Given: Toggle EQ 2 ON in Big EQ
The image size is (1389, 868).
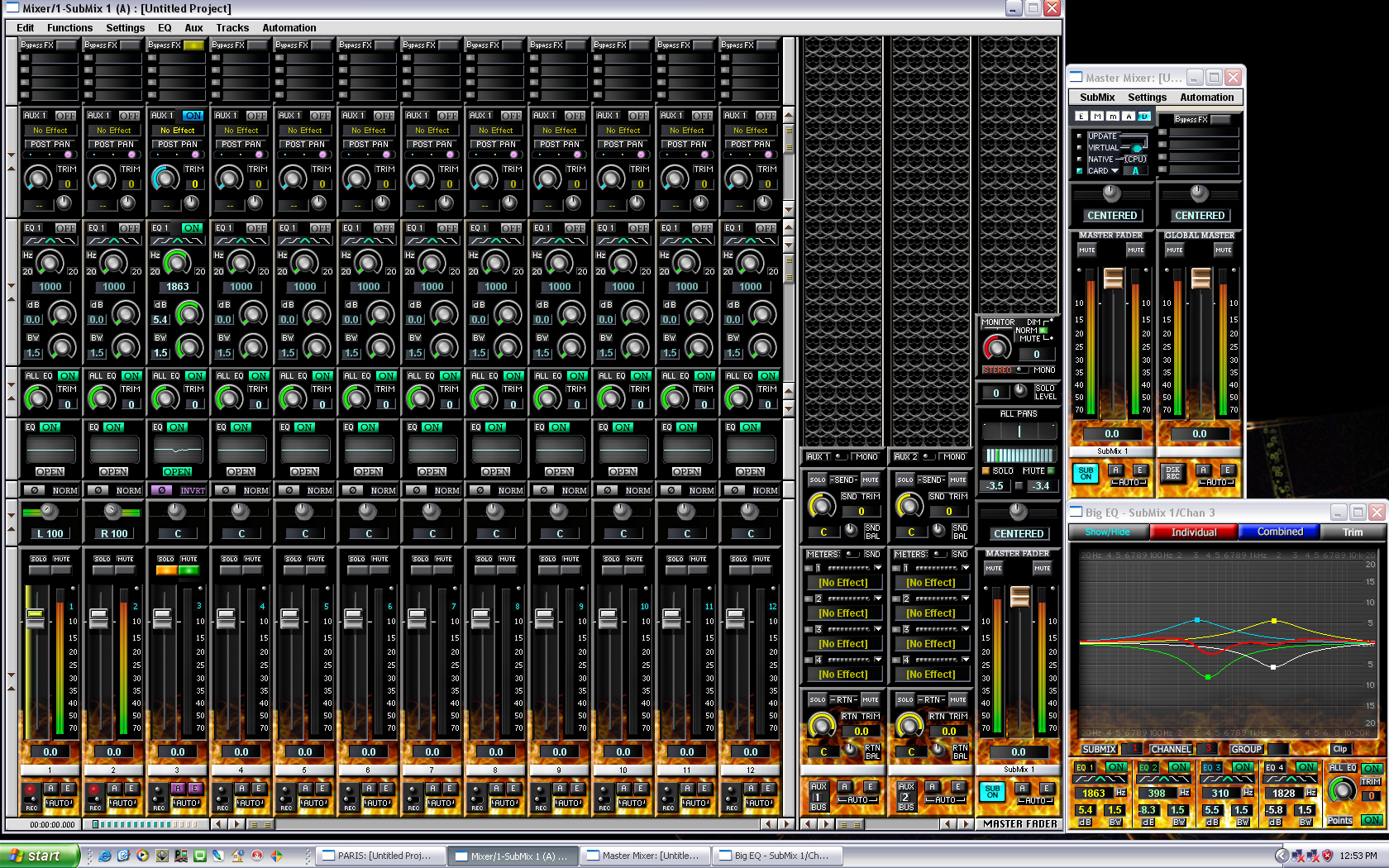Looking at the screenshot, I should (x=1179, y=767).
